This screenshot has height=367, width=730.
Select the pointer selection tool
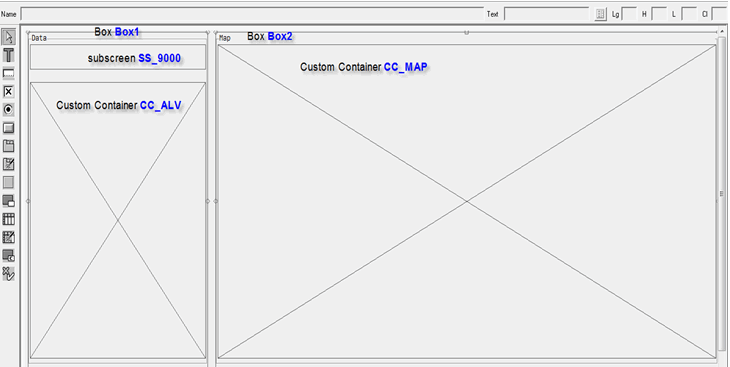[9, 36]
